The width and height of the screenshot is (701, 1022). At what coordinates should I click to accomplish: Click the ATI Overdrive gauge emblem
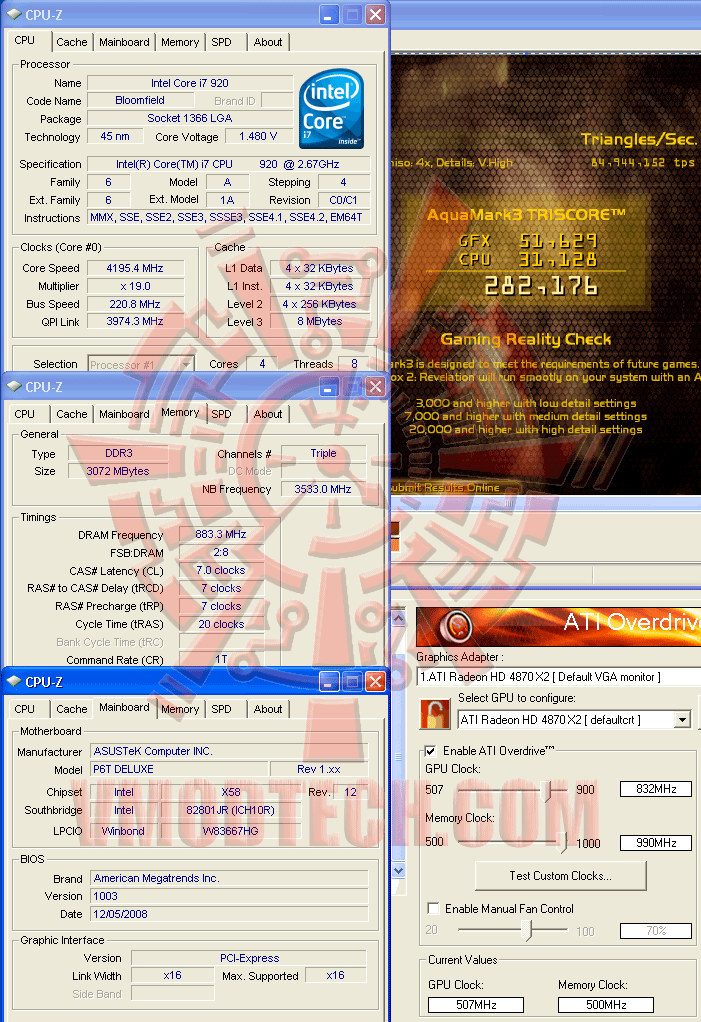click(456, 626)
